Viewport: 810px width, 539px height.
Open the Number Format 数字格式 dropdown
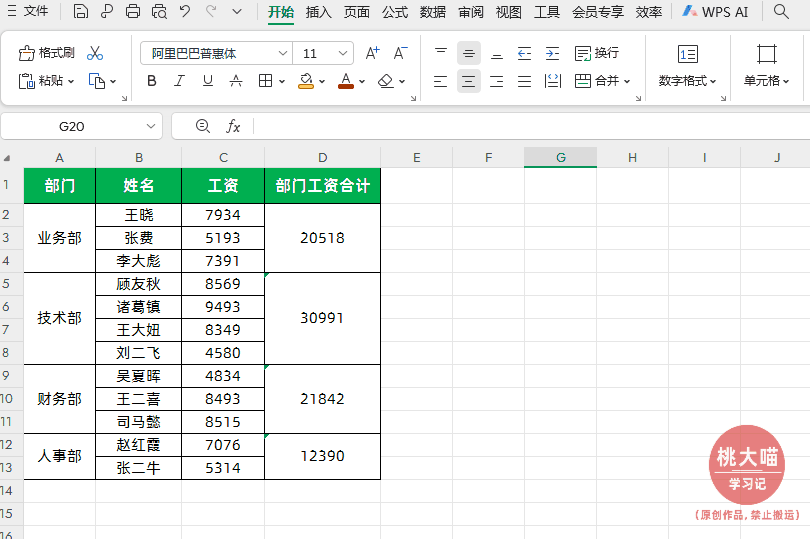tap(688, 81)
